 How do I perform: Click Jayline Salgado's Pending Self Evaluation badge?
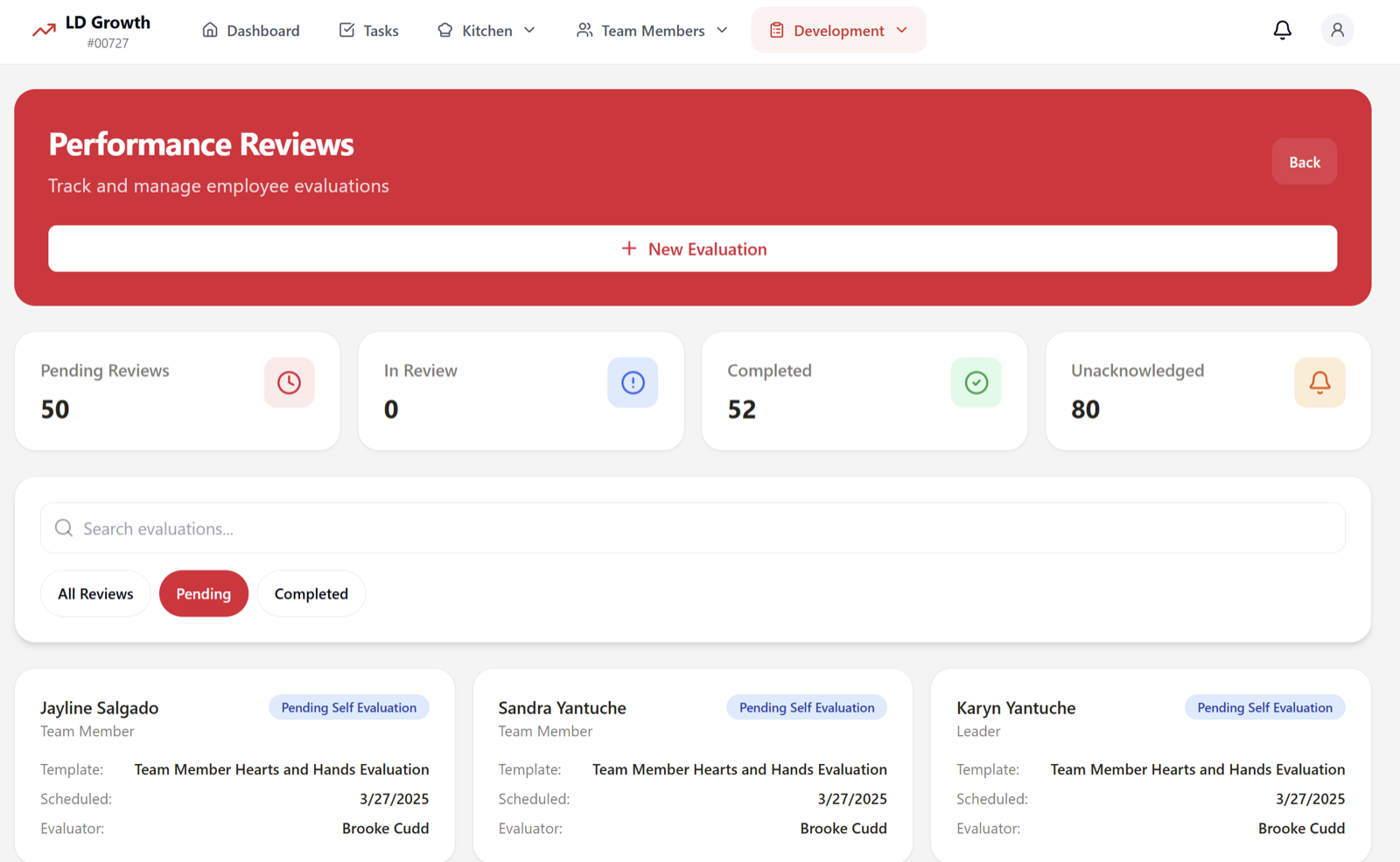point(349,707)
